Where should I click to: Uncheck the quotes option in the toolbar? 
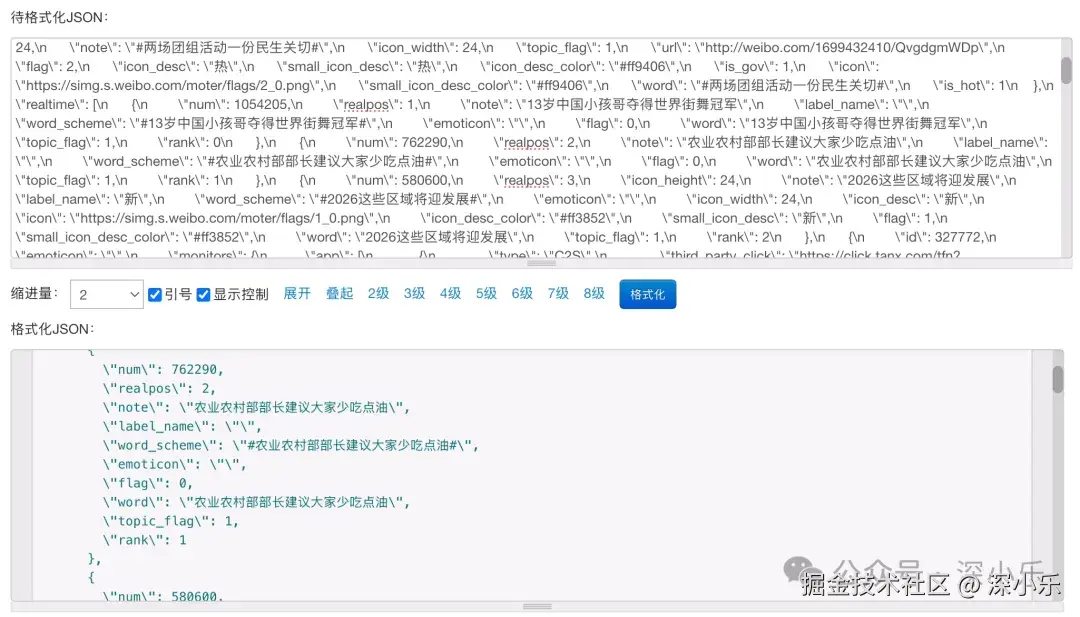pyautogui.click(x=155, y=294)
